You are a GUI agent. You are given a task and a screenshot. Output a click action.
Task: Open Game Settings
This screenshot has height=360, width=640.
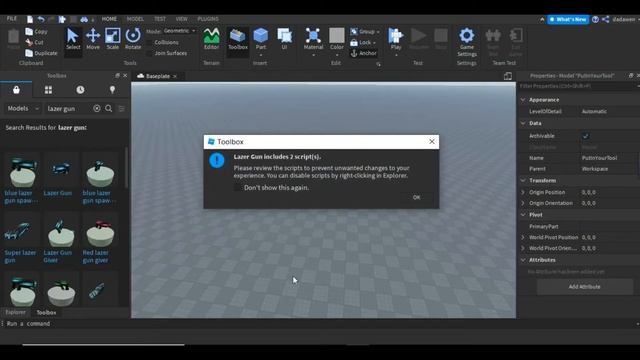pyautogui.click(x=467, y=42)
